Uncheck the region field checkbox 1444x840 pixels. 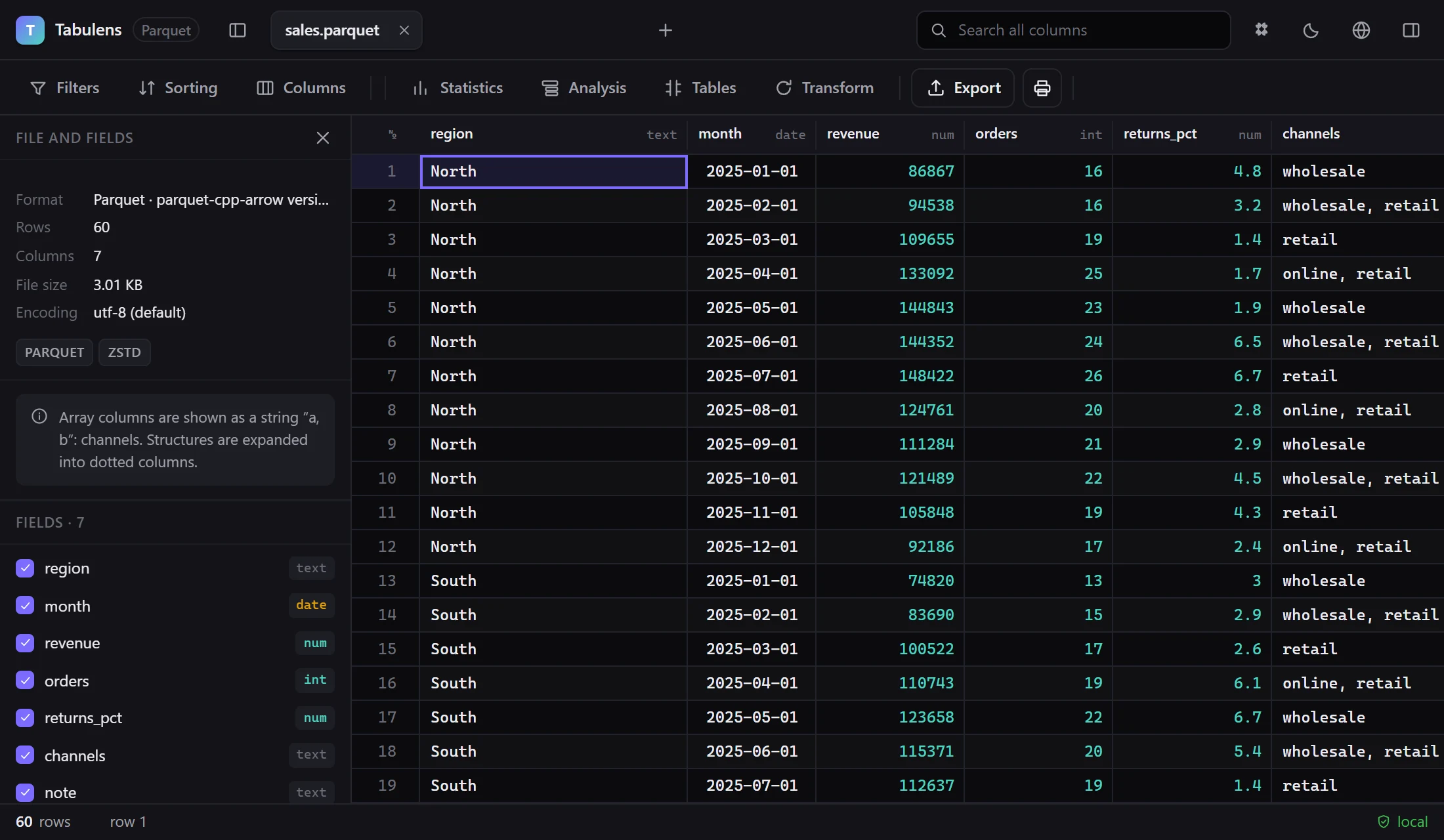click(25, 568)
